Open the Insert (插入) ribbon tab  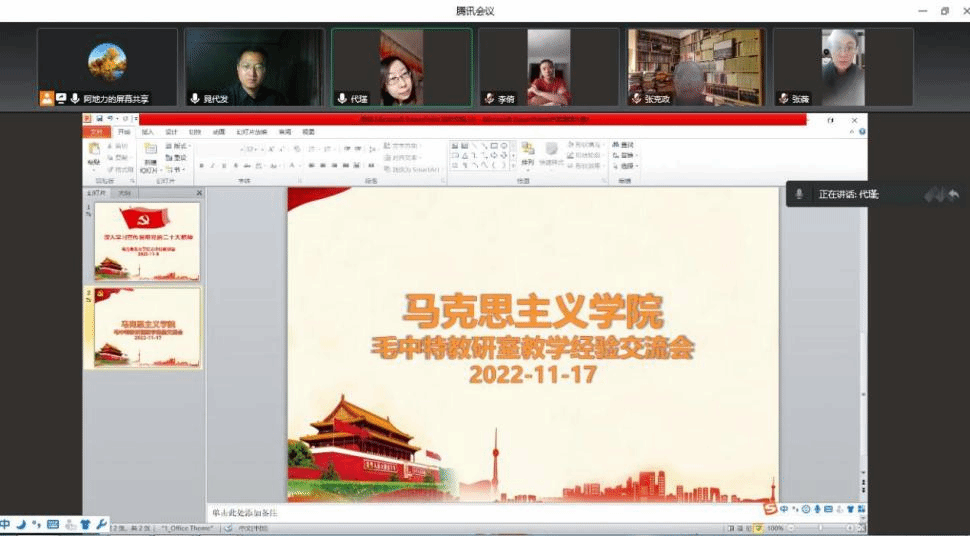tap(148, 132)
